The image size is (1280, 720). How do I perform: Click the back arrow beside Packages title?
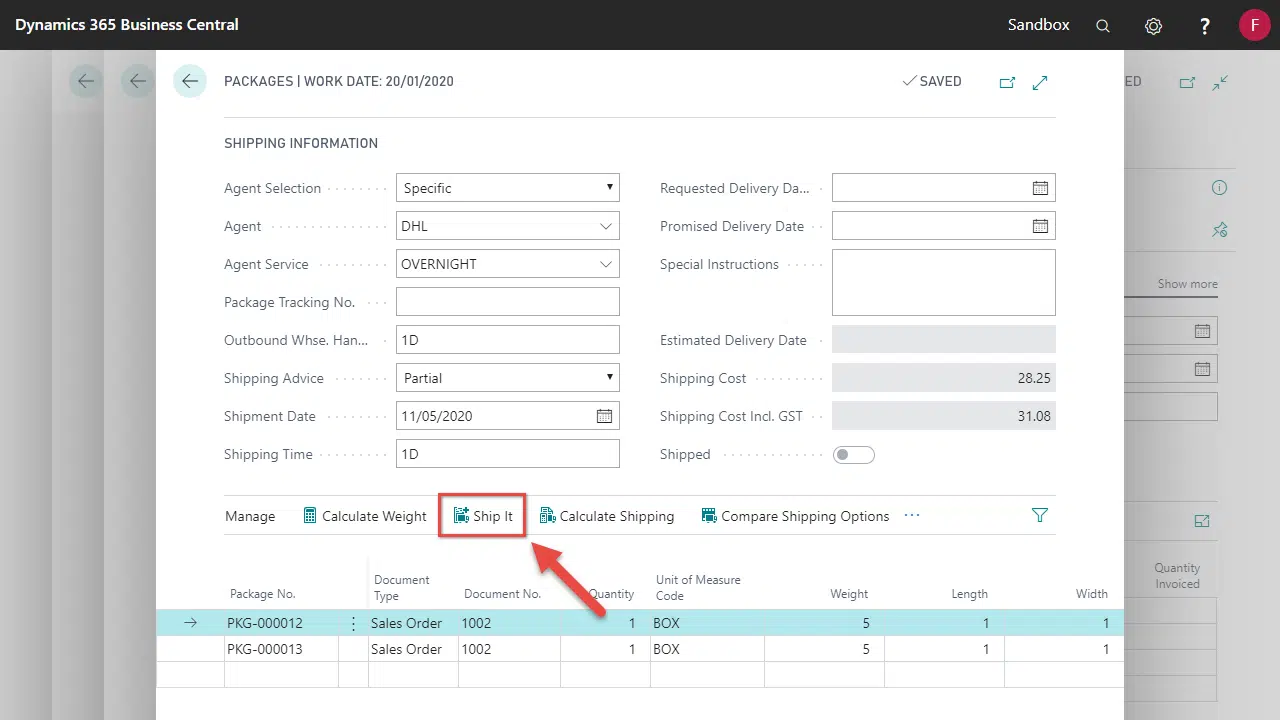[189, 81]
